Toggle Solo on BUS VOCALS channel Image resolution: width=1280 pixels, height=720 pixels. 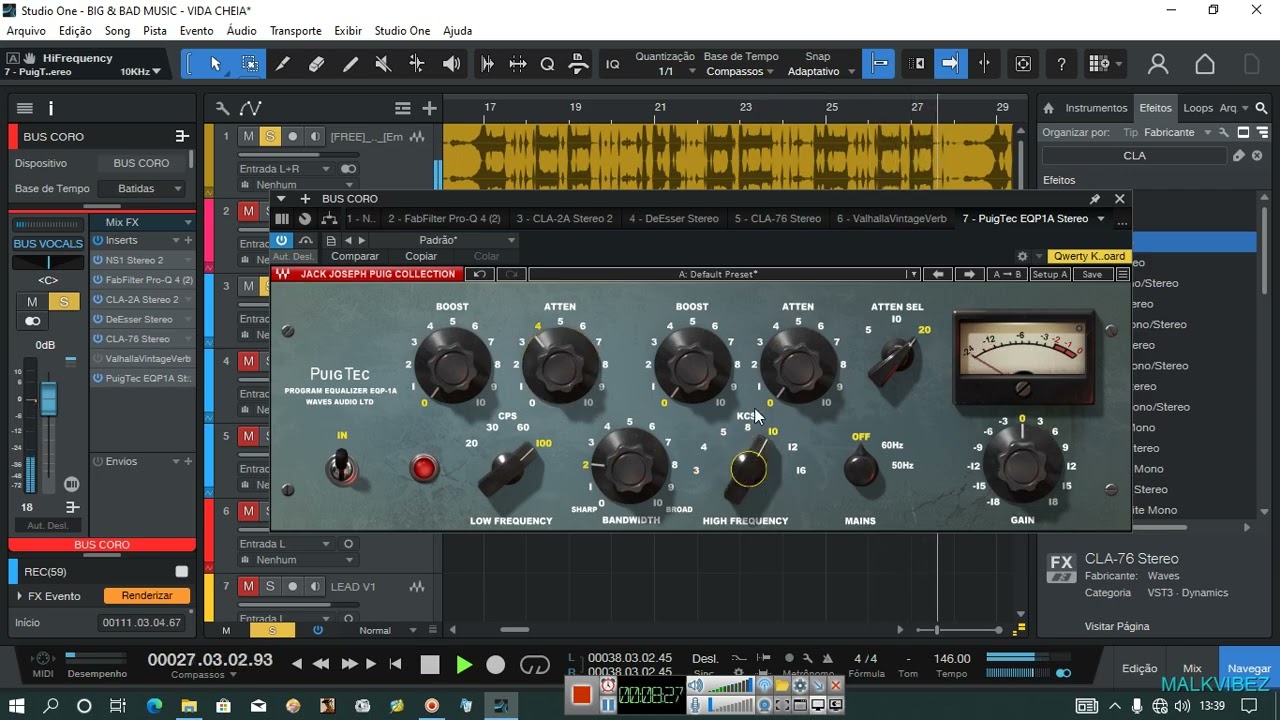[64, 302]
